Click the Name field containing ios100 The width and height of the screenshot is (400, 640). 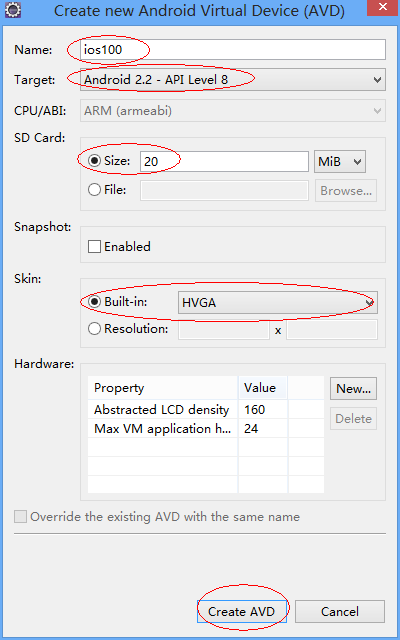tap(233, 50)
